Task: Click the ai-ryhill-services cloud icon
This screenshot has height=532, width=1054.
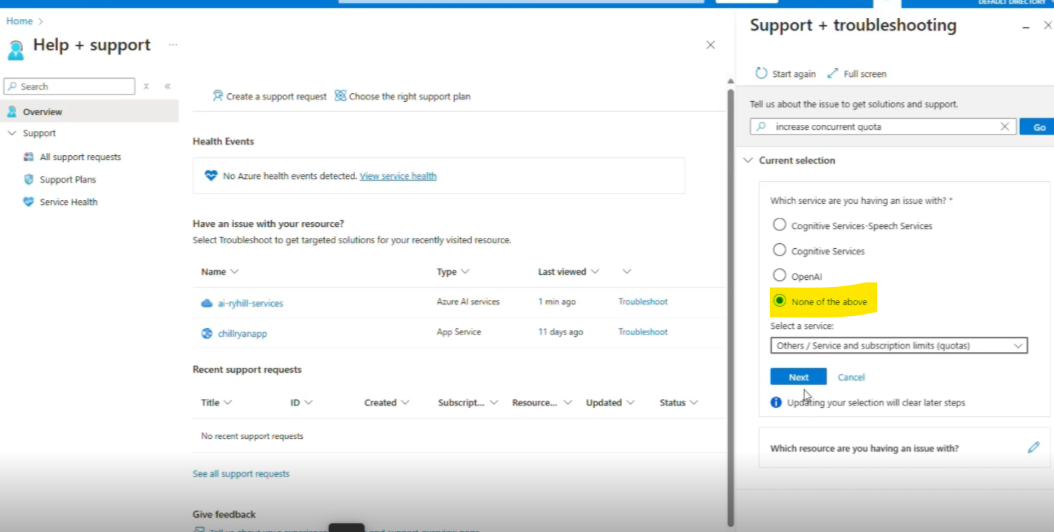Action: point(207,303)
